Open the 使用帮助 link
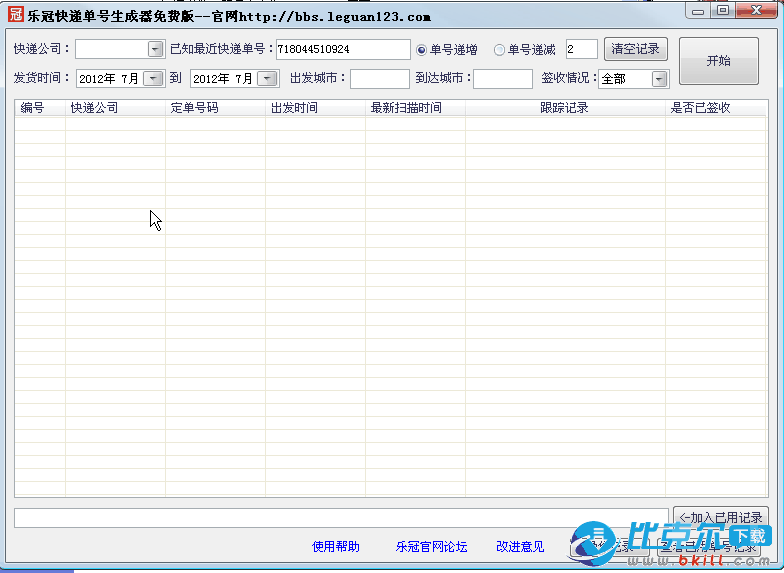 [x=336, y=546]
